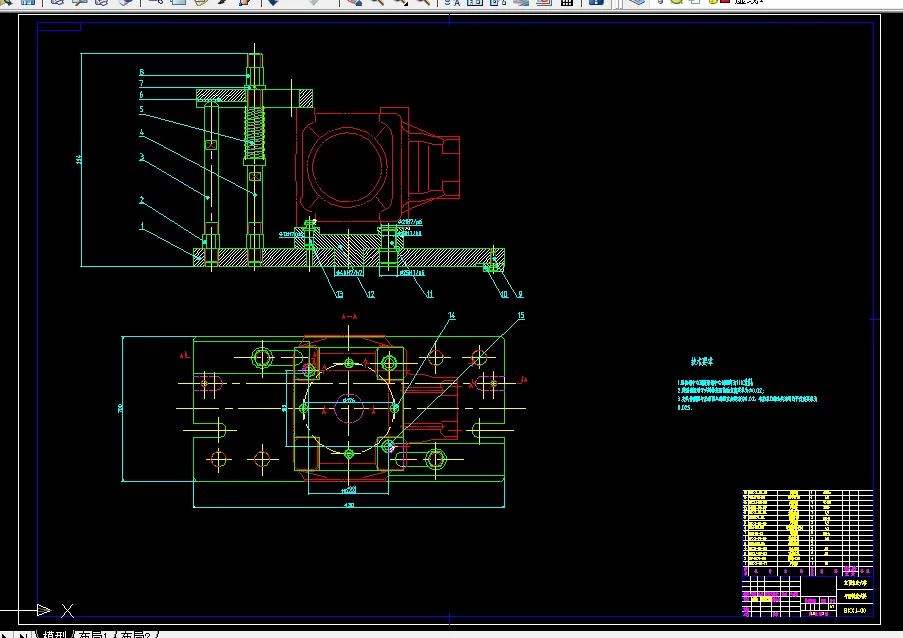
Task: Select part balloon number 1
Action: (142, 226)
